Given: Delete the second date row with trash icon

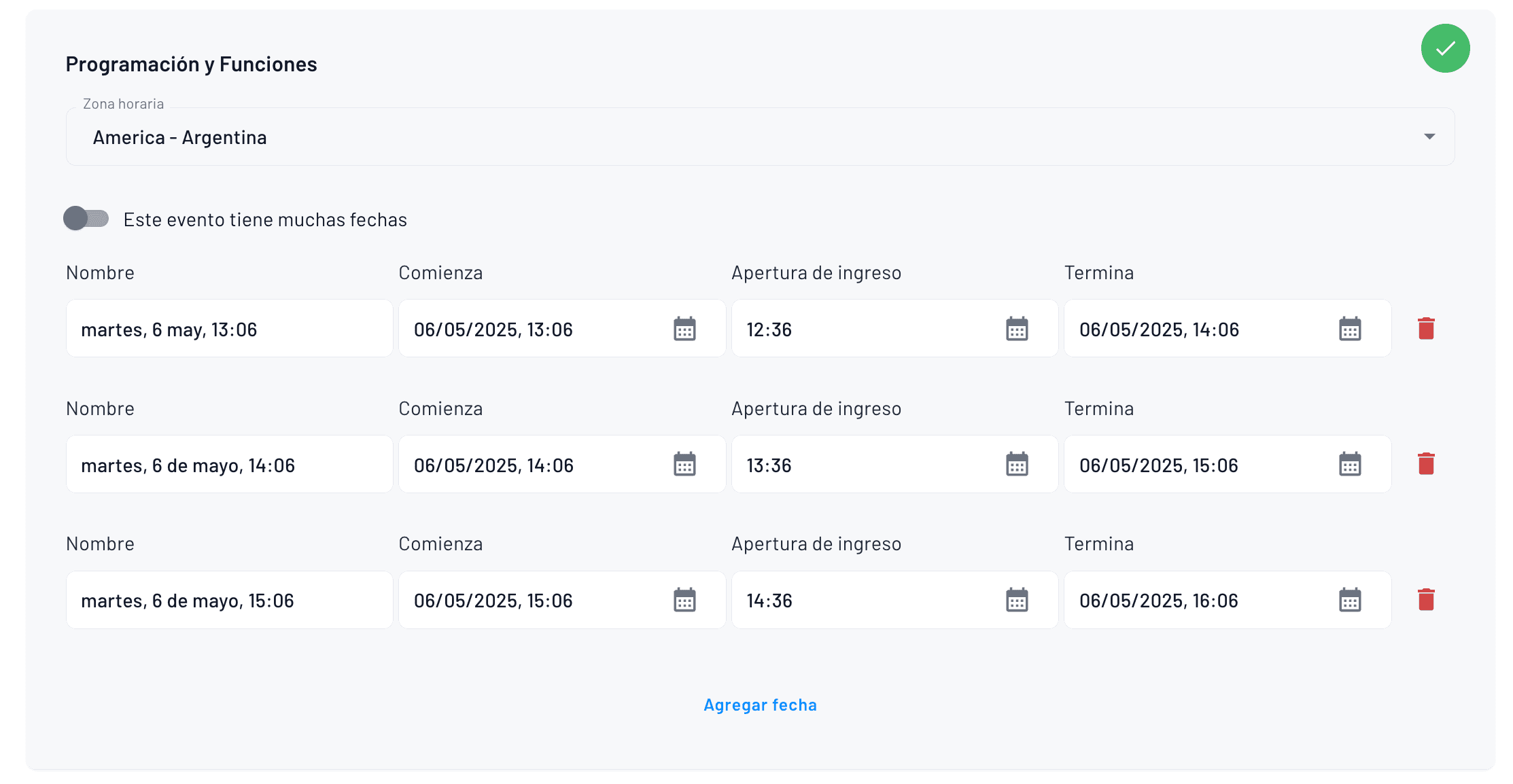Looking at the screenshot, I should click(x=1426, y=464).
